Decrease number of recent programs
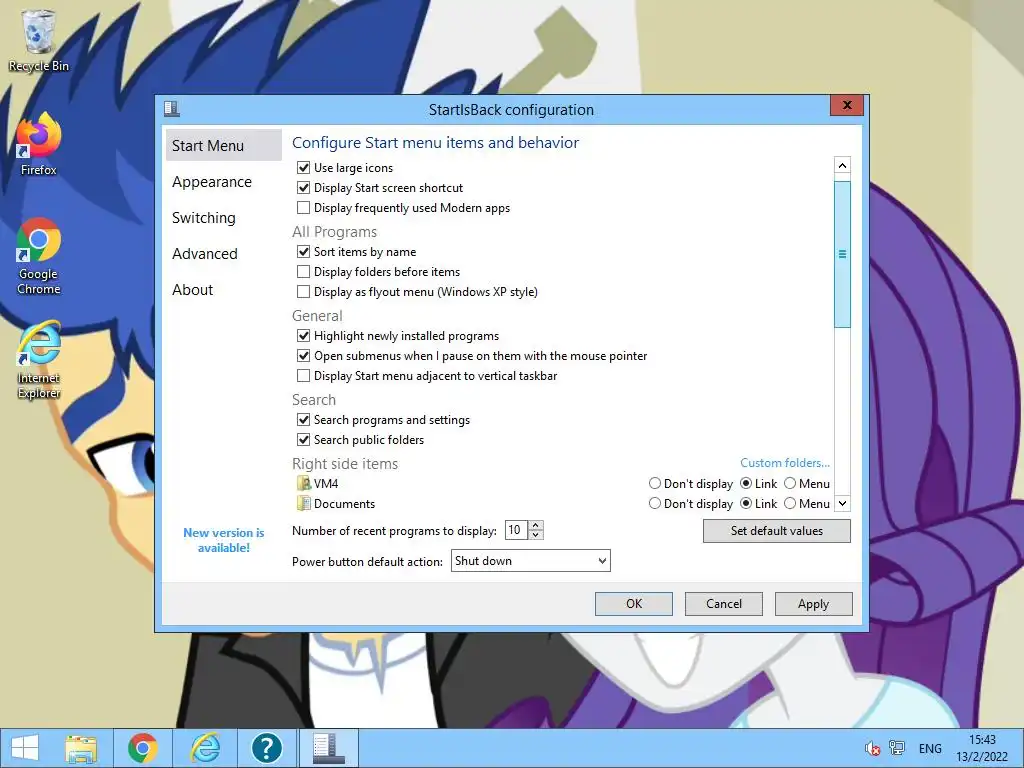Viewport: 1024px width, 768px height. pyautogui.click(x=536, y=535)
